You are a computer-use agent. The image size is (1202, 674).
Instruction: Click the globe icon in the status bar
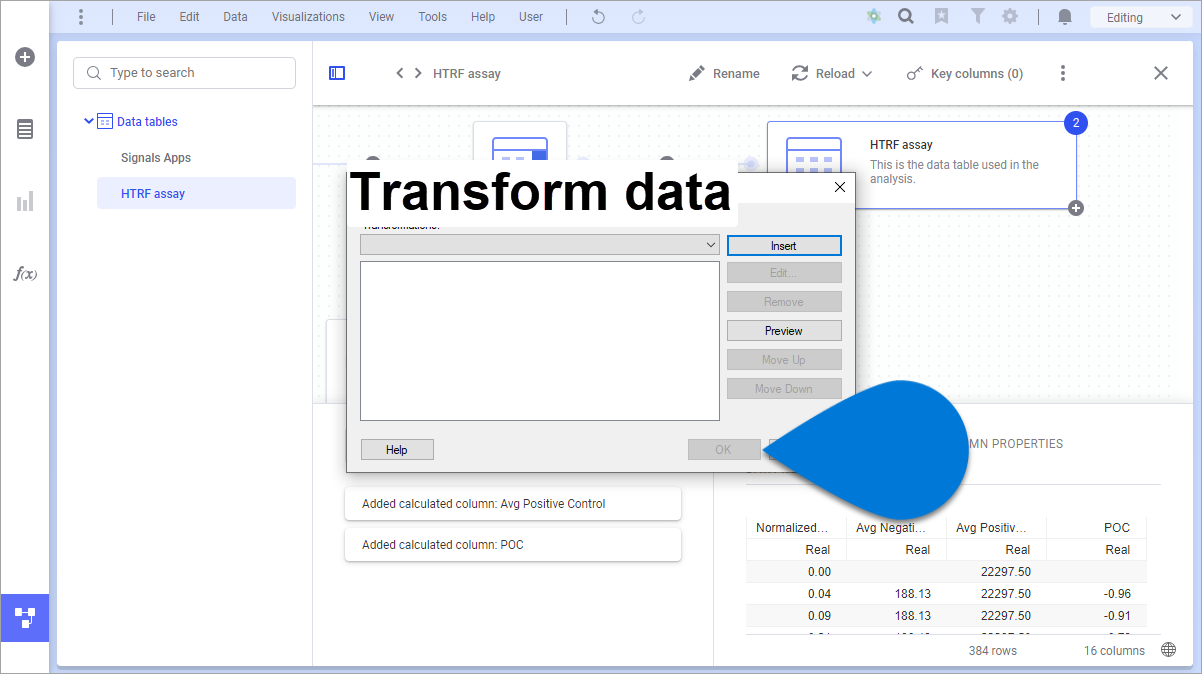(1169, 650)
